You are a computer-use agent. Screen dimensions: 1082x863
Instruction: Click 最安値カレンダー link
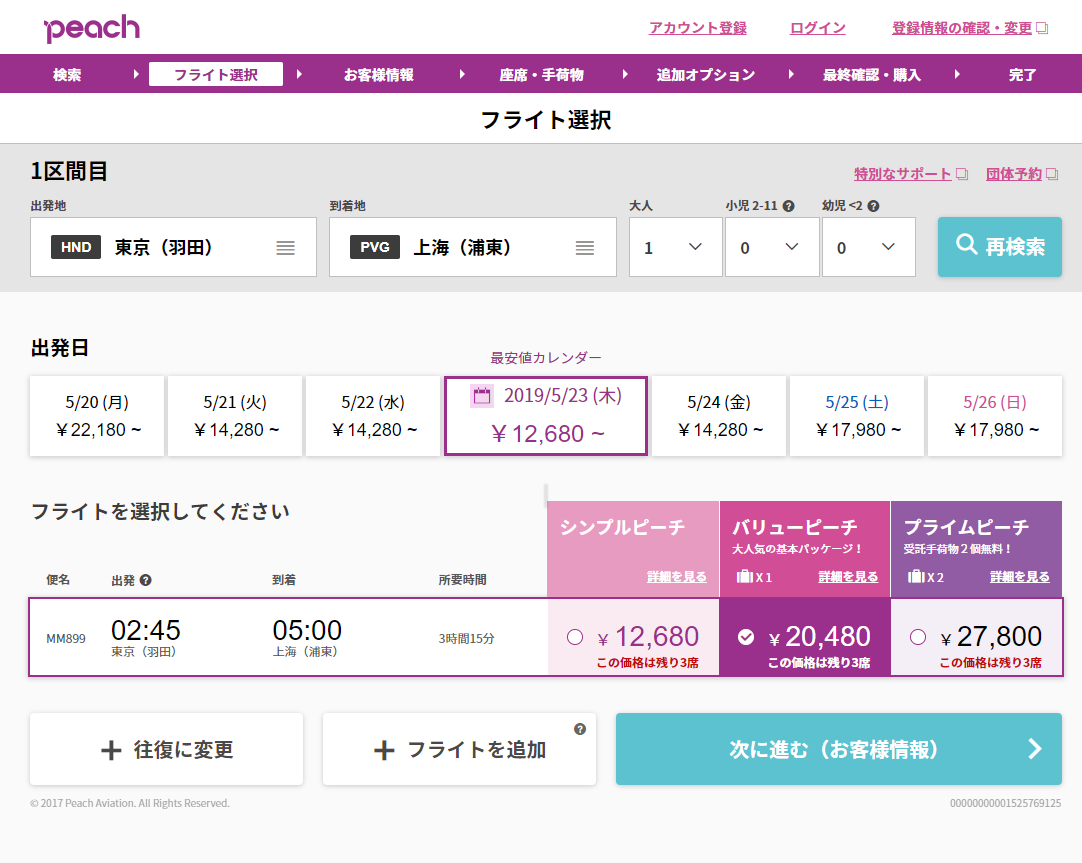546,358
